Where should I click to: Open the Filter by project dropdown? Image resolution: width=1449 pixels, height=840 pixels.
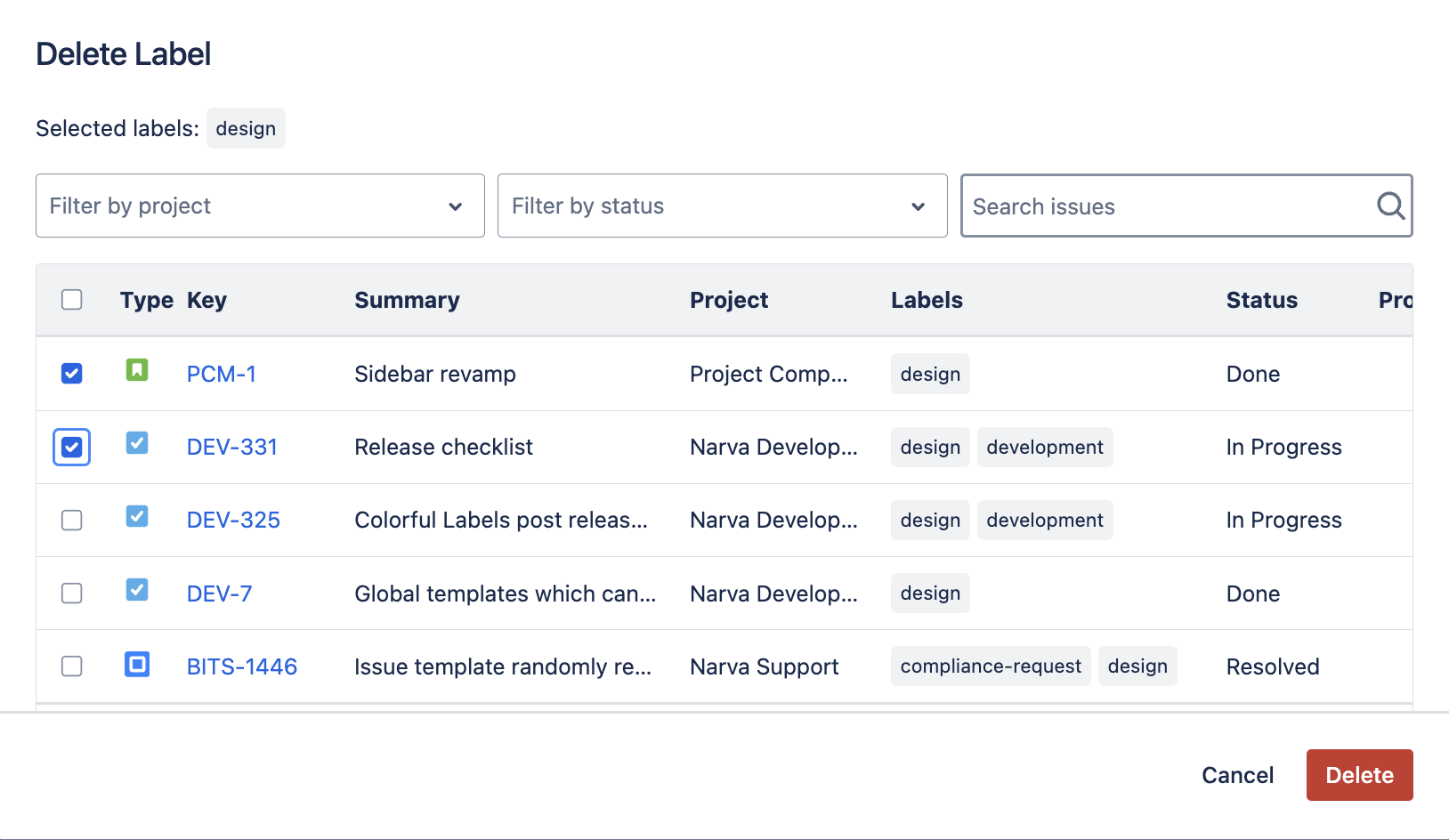(260, 206)
